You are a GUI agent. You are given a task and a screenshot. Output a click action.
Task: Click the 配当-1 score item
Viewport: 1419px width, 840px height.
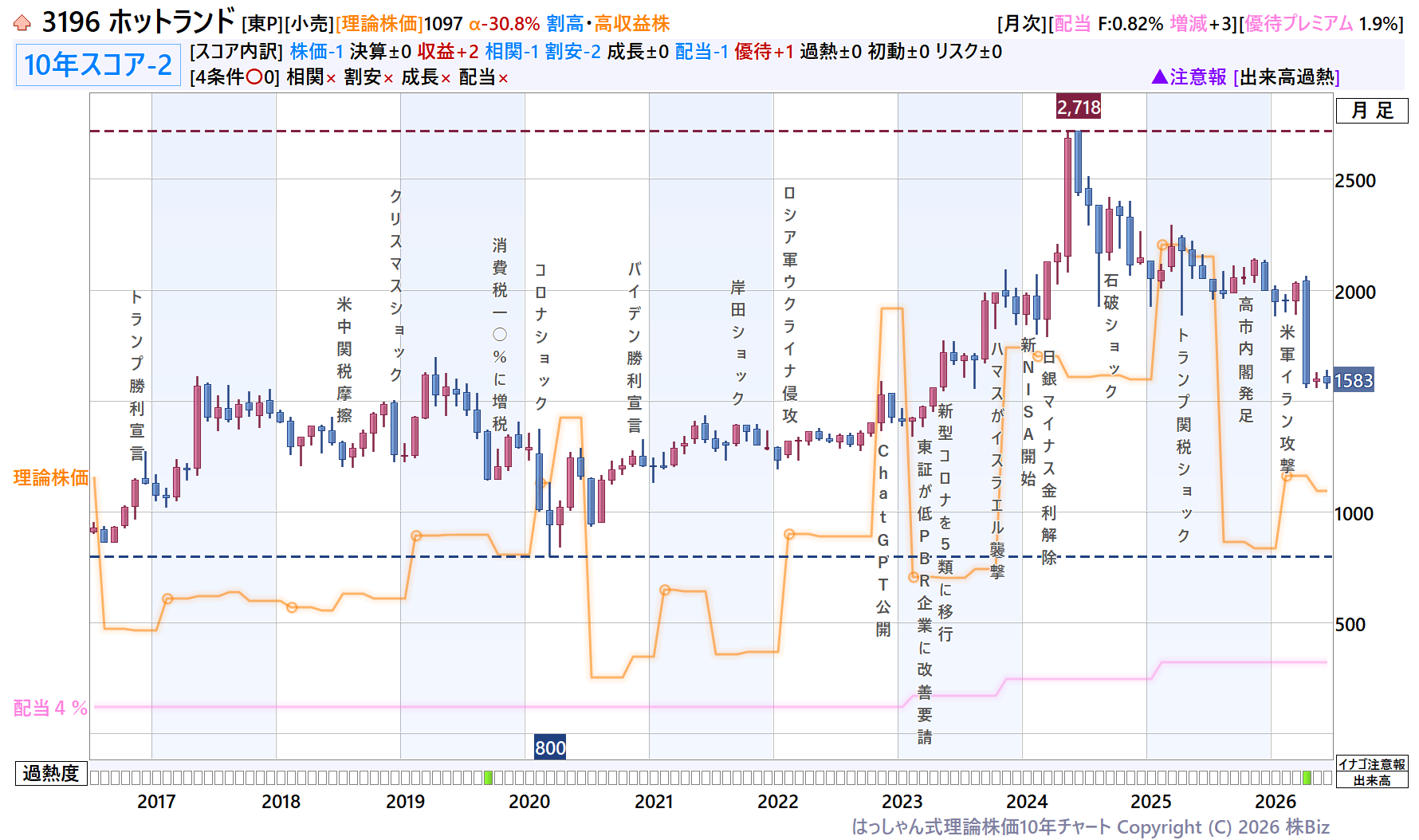coord(702,52)
